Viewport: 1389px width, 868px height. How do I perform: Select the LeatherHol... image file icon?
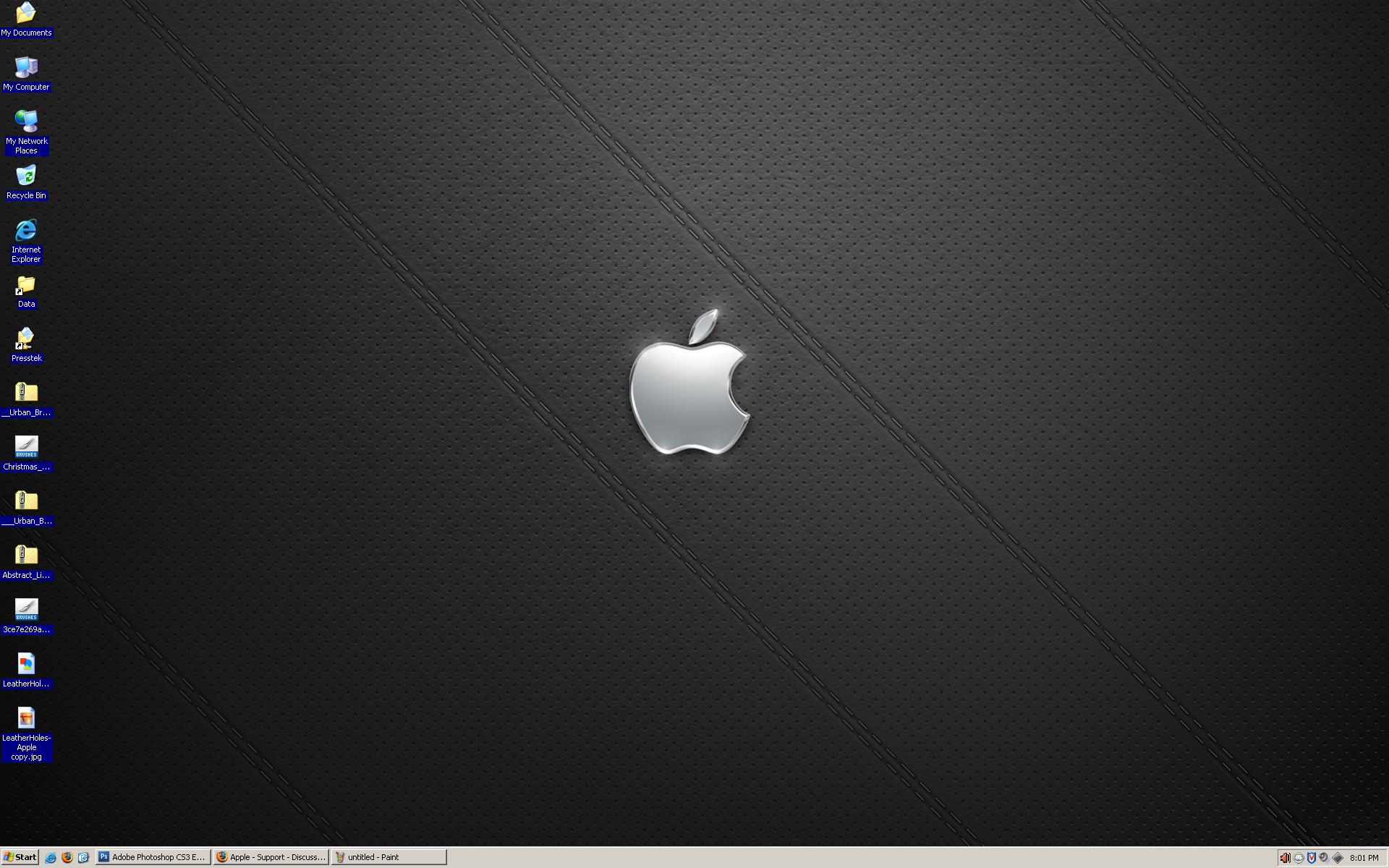pos(26,664)
